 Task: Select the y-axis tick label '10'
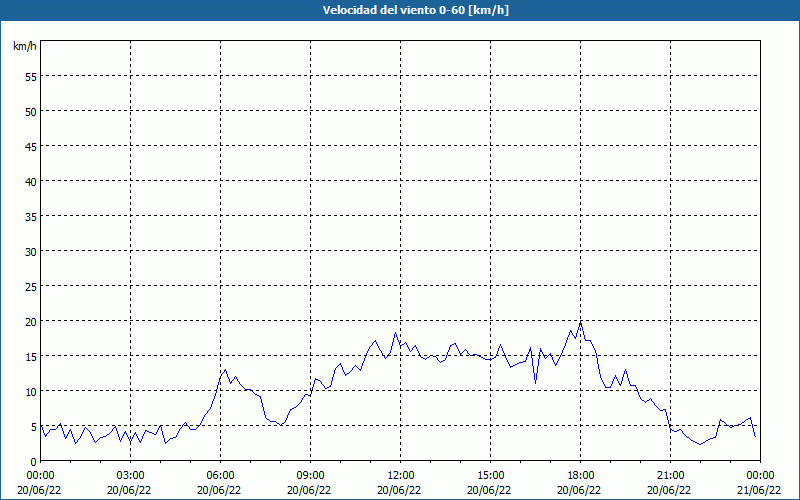[x=31, y=391]
